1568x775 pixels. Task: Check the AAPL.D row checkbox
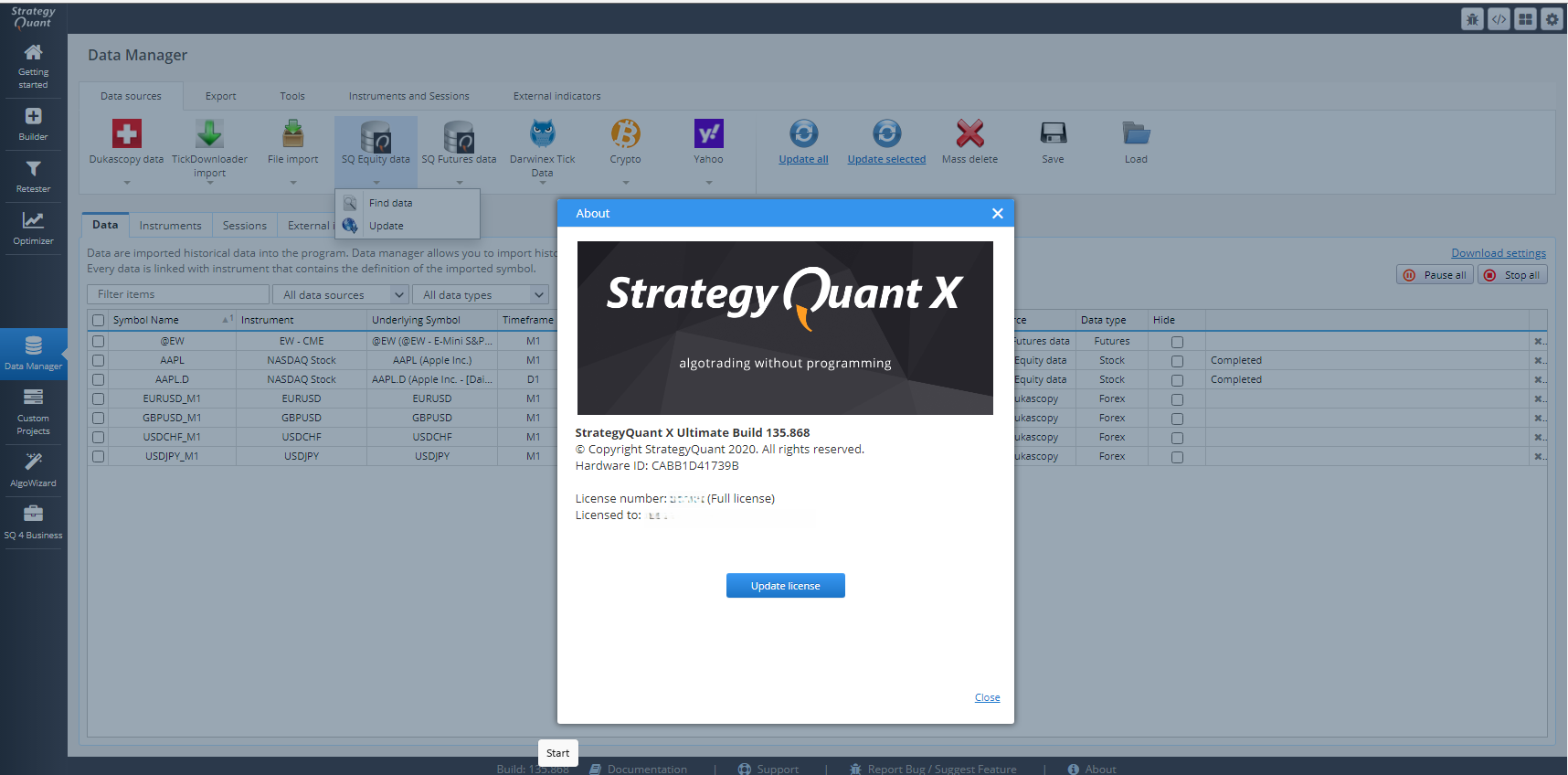click(x=98, y=379)
